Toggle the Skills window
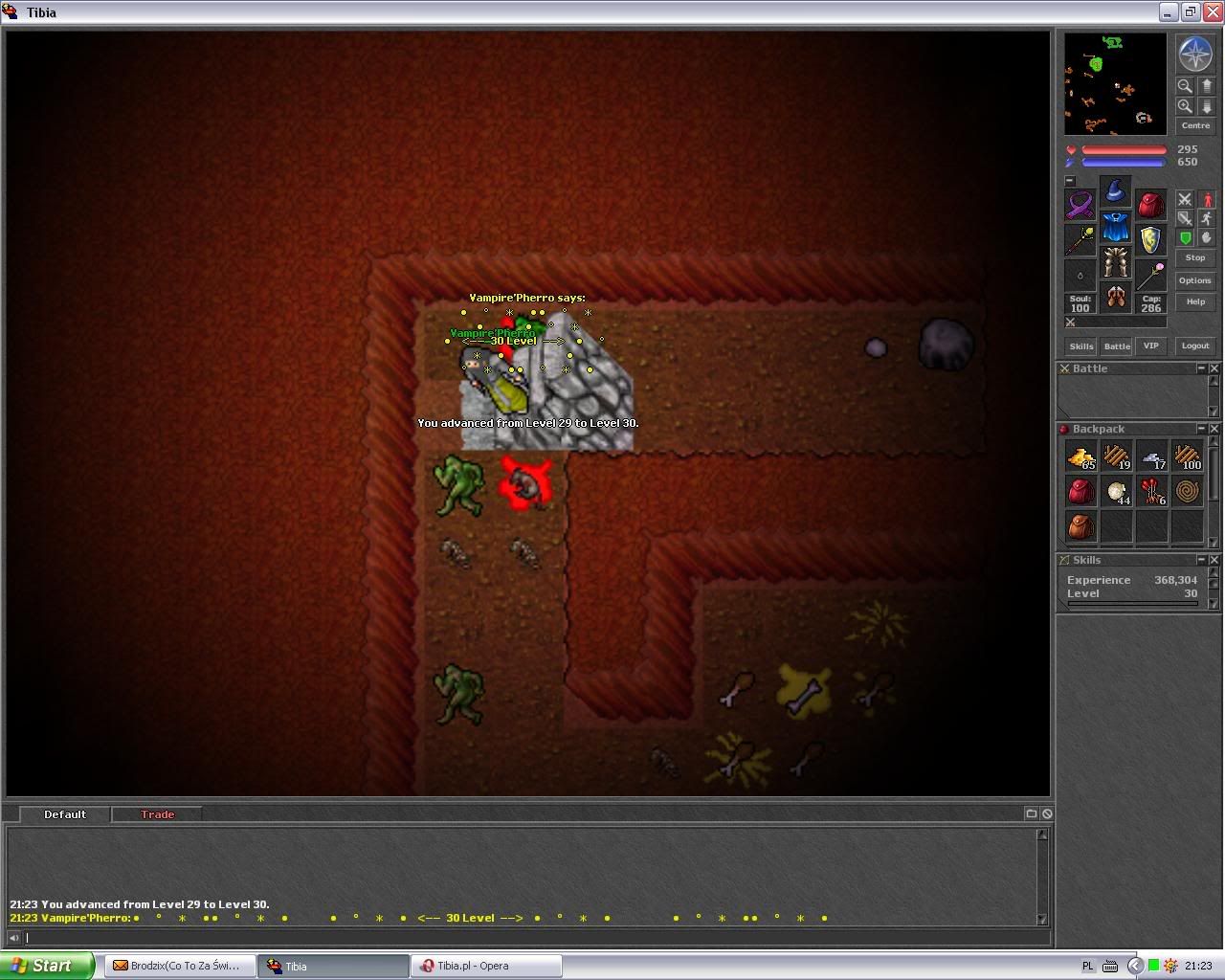The height and width of the screenshot is (980, 1225). coord(1081,346)
